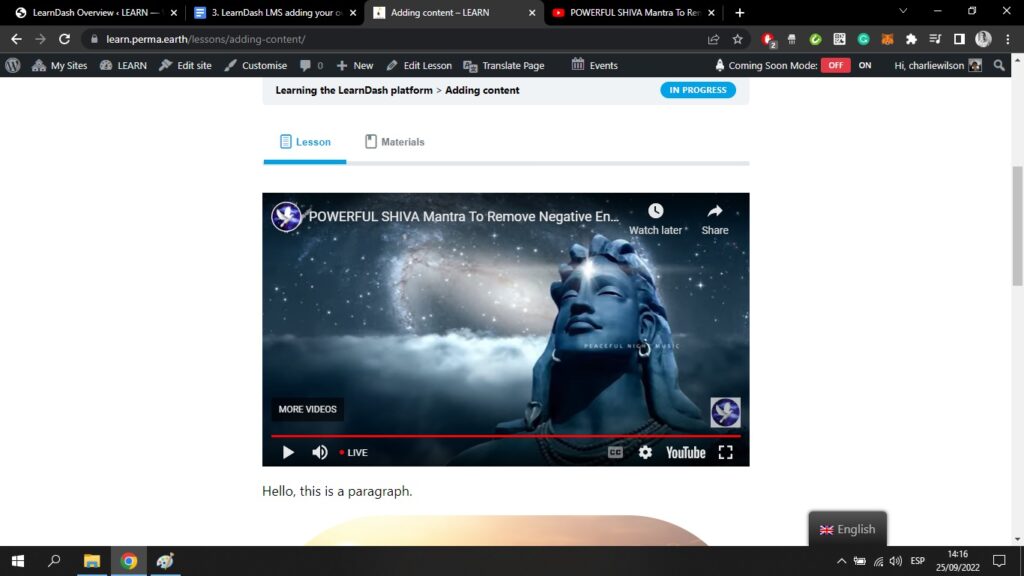Open the My Sites menu
The height and width of the screenshot is (576, 1024).
(x=60, y=65)
